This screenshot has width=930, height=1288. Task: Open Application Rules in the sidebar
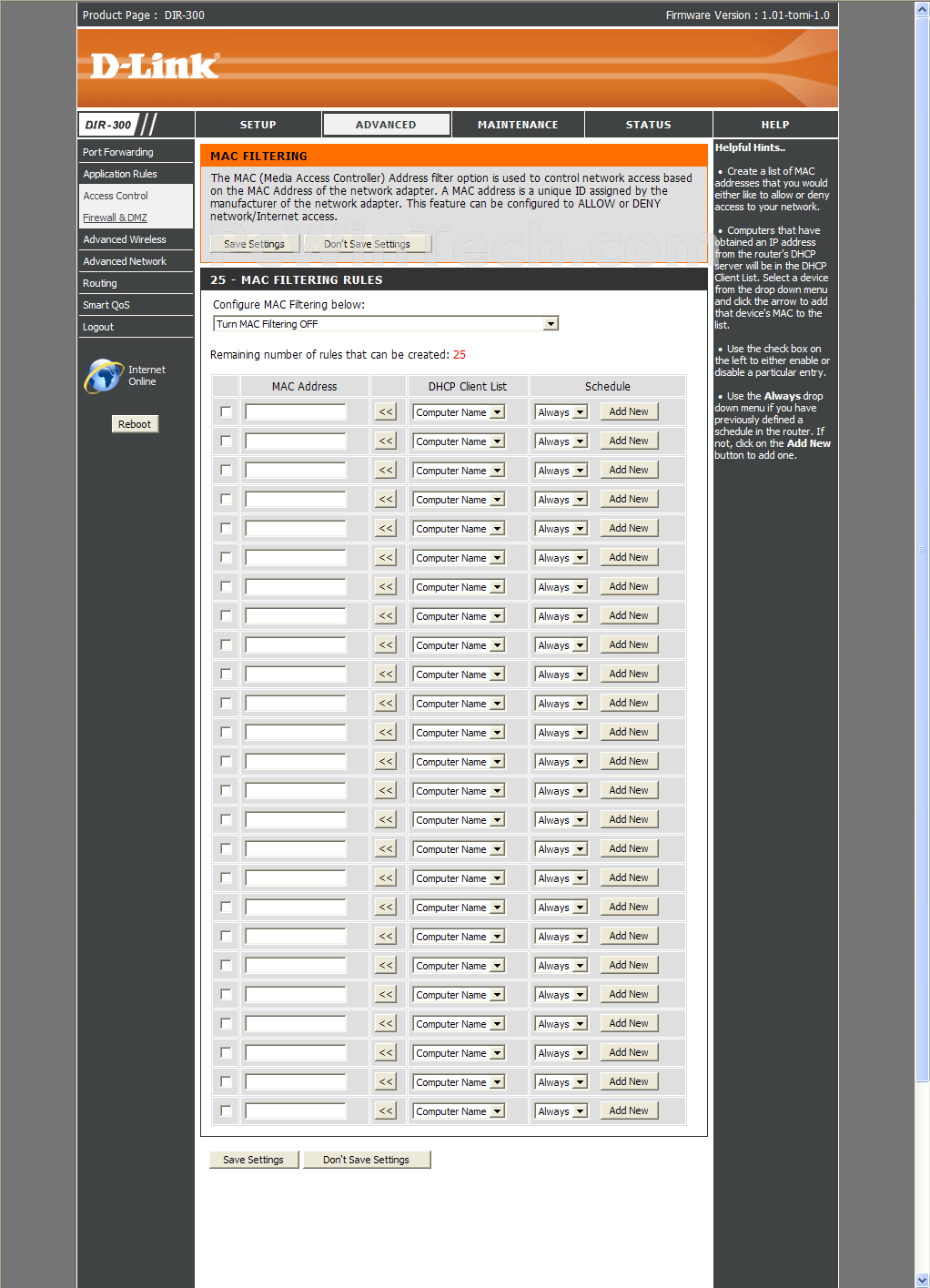[120, 174]
